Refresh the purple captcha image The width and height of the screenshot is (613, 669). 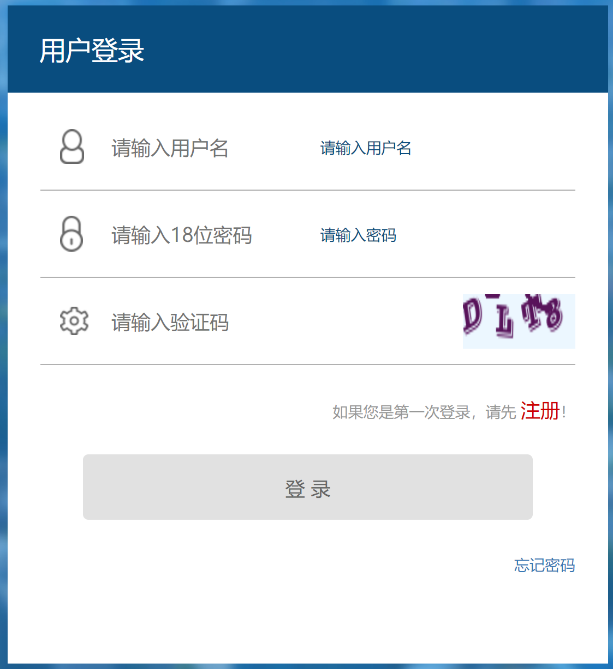[519, 321]
